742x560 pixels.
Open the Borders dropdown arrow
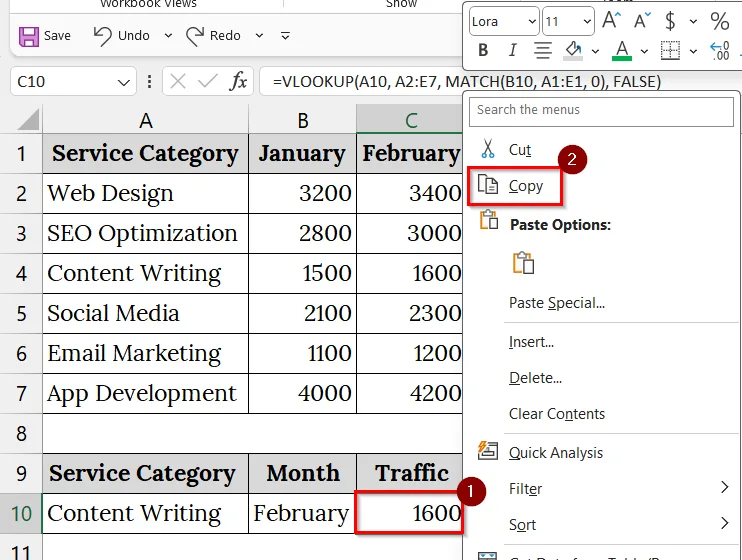[x=693, y=51]
